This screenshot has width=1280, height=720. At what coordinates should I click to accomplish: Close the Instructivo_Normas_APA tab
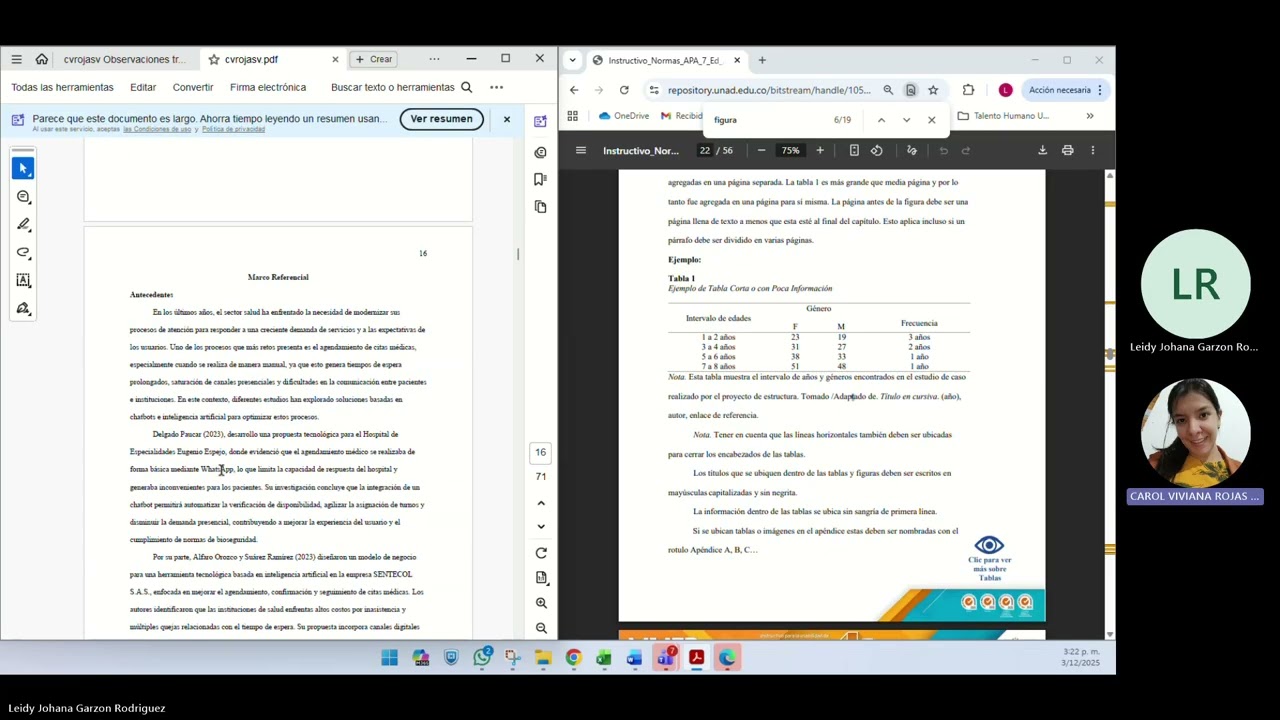pyautogui.click(x=737, y=60)
